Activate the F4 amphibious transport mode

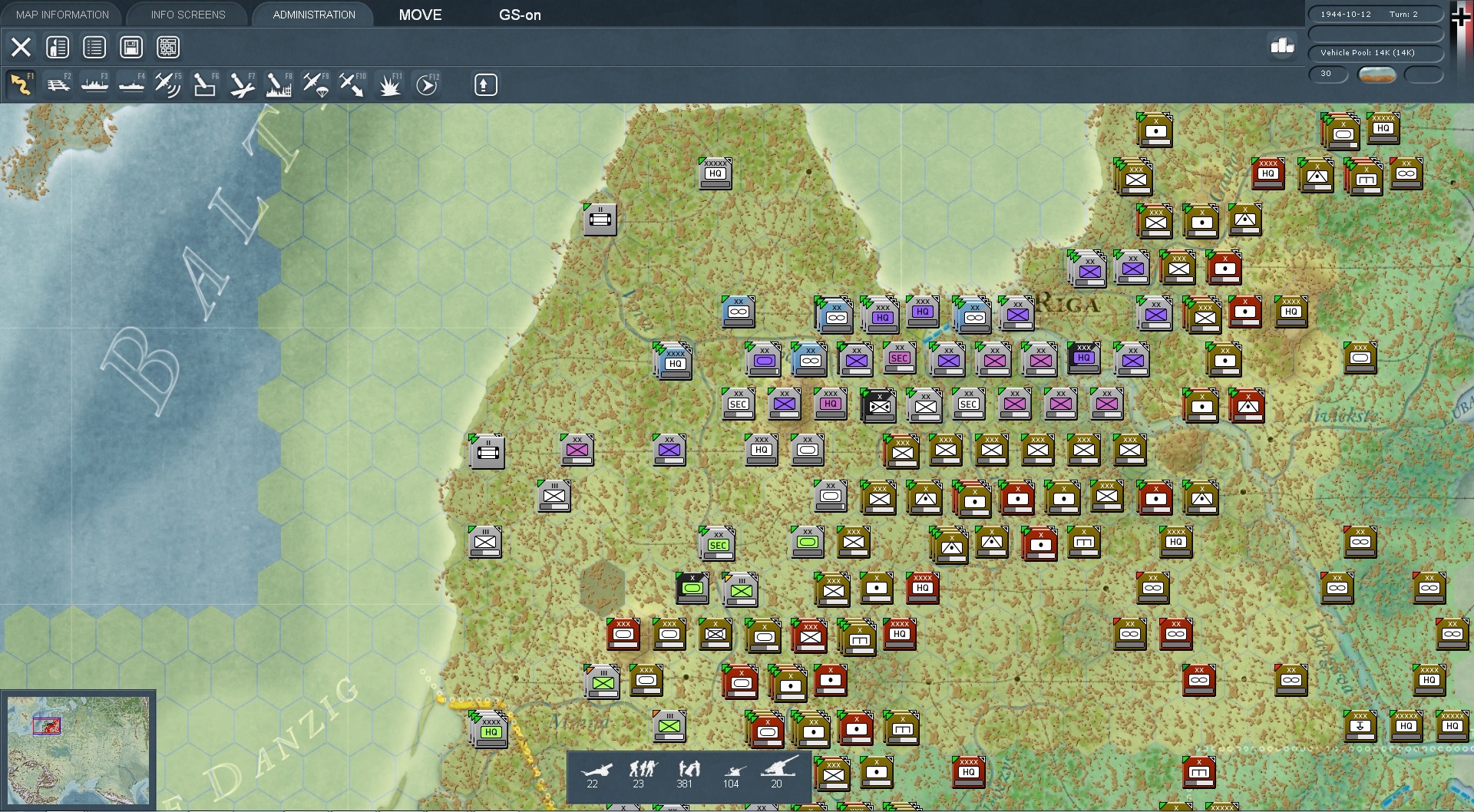tap(131, 84)
